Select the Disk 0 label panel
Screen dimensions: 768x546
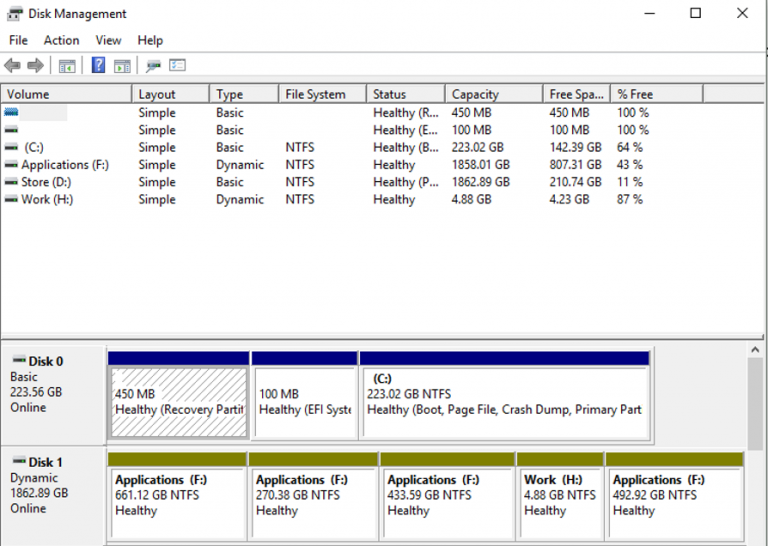pos(53,395)
